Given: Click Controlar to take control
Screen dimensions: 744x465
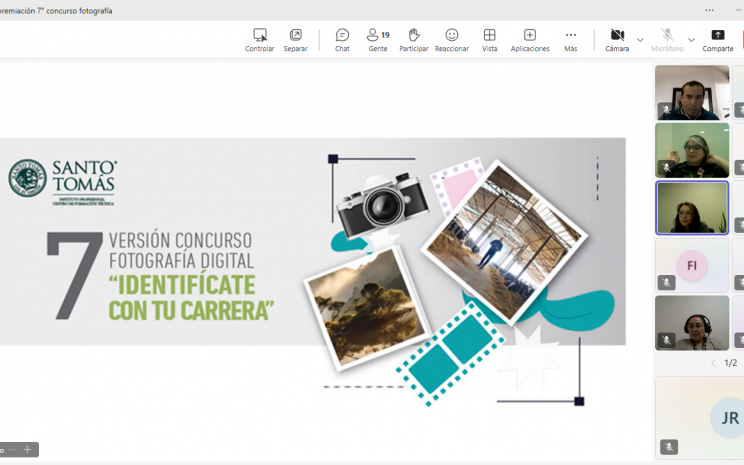Looking at the screenshot, I should (x=260, y=40).
